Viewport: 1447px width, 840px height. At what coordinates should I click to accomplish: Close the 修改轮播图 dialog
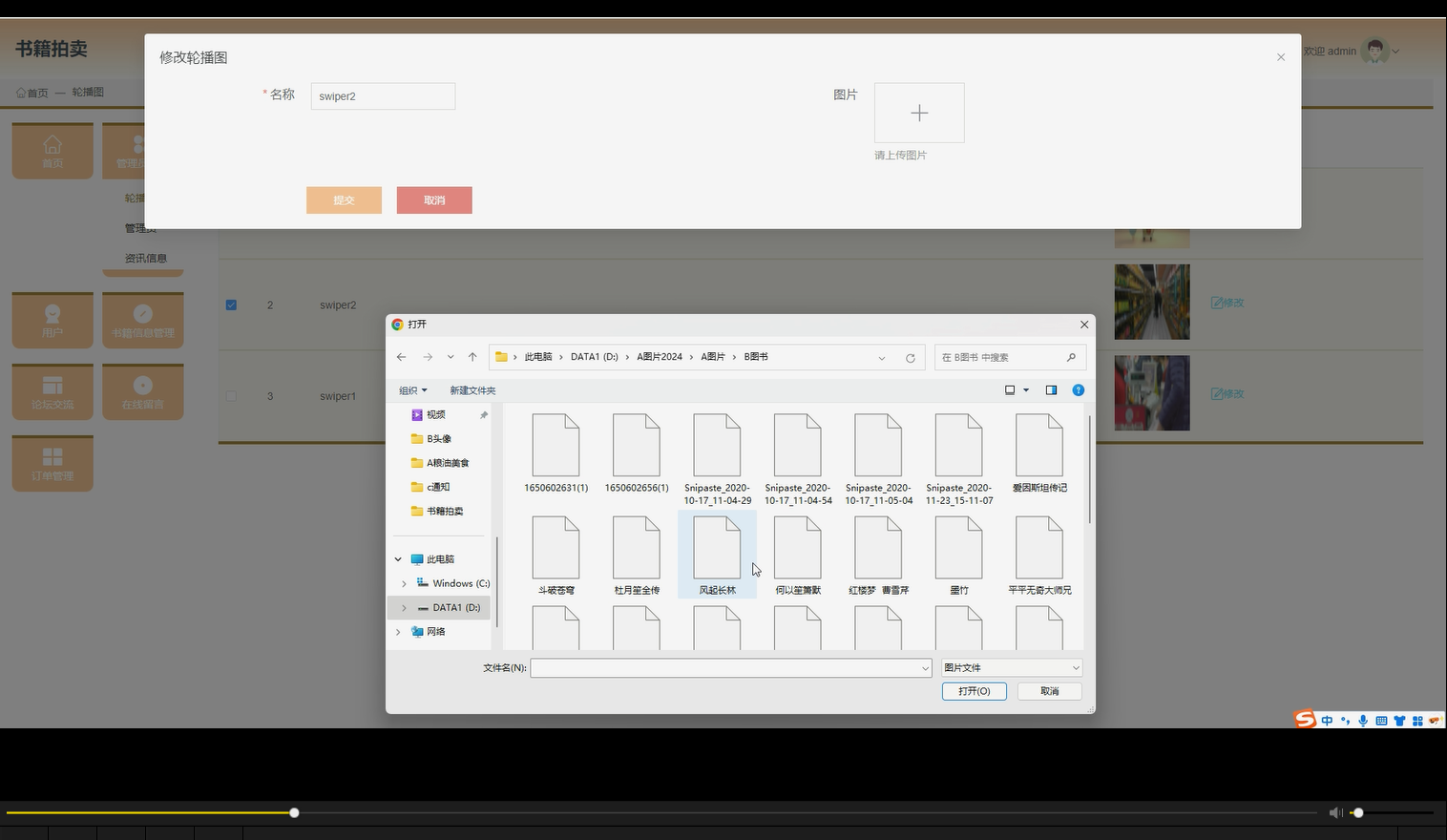[1281, 57]
